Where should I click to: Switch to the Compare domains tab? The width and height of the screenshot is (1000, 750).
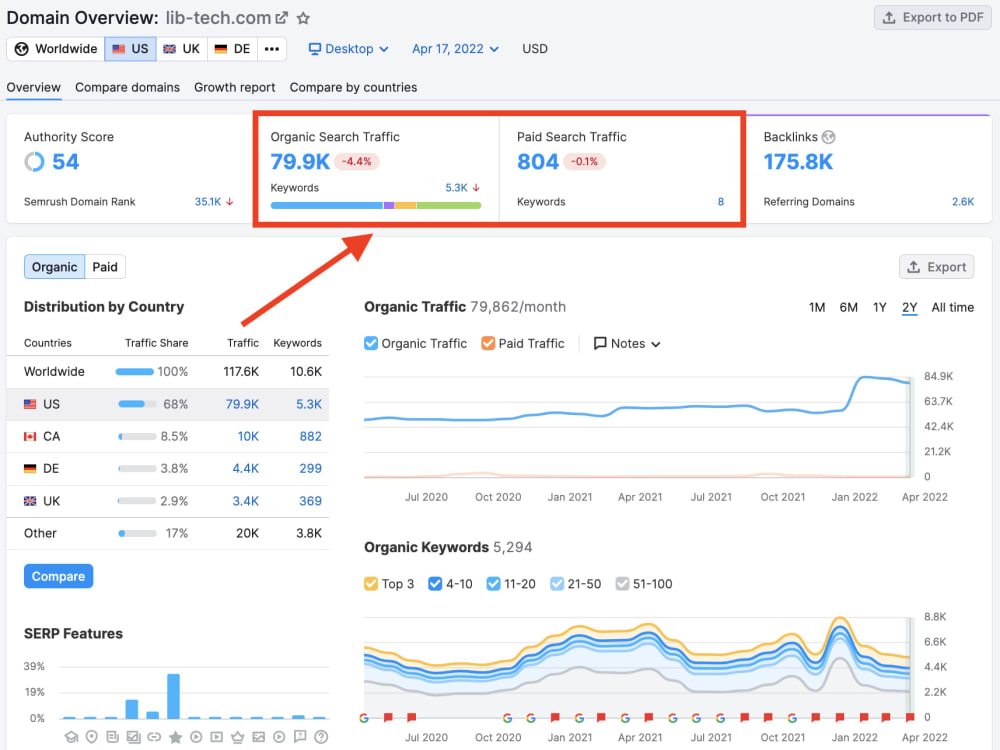point(128,87)
